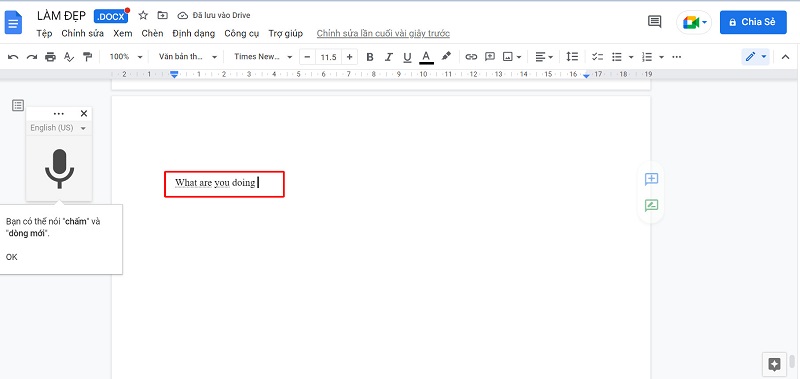
Task: Open the text color picker
Action: (426, 57)
